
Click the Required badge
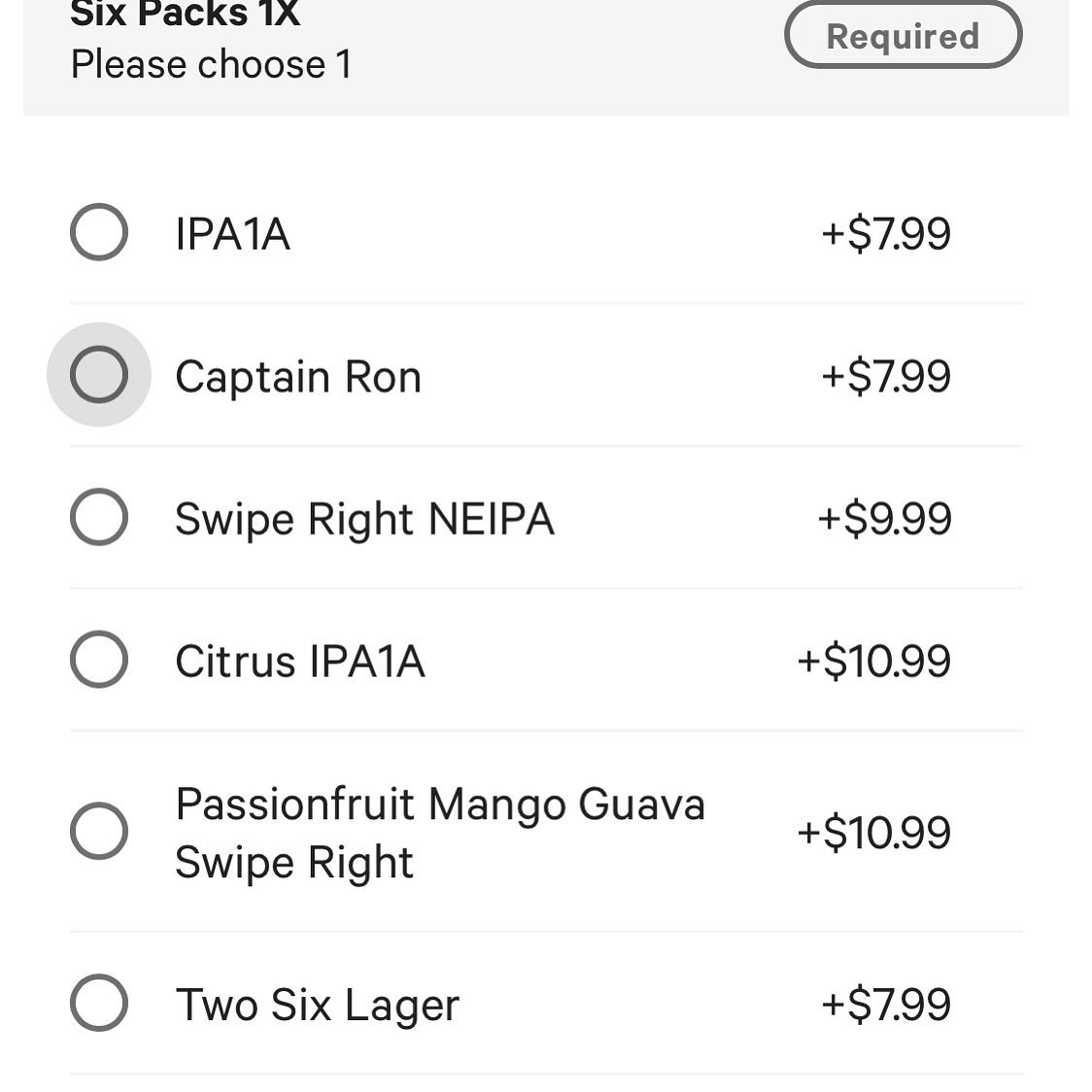(x=903, y=36)
